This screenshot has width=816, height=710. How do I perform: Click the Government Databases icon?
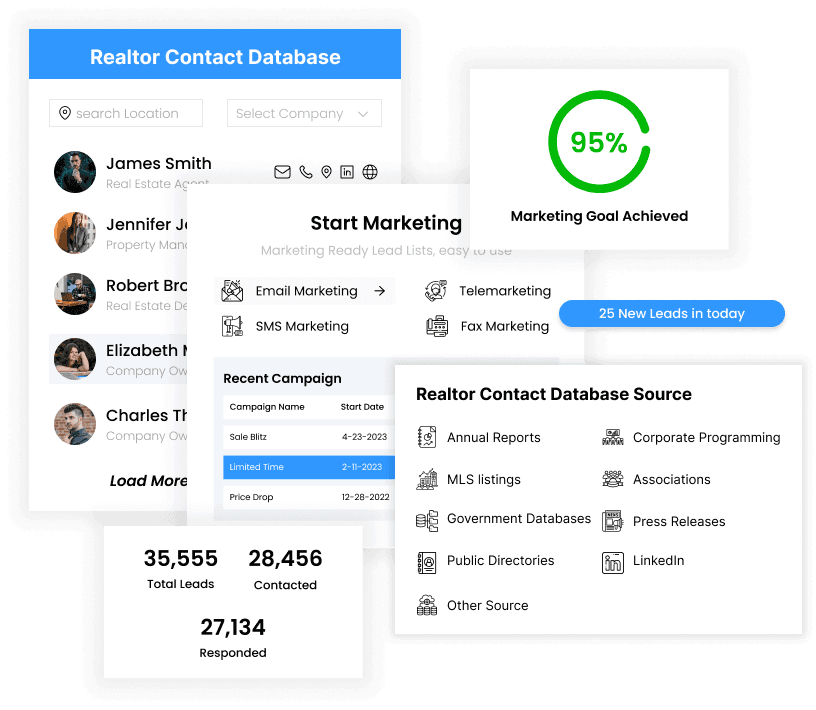pyautogui.click(x=427, y=521)
